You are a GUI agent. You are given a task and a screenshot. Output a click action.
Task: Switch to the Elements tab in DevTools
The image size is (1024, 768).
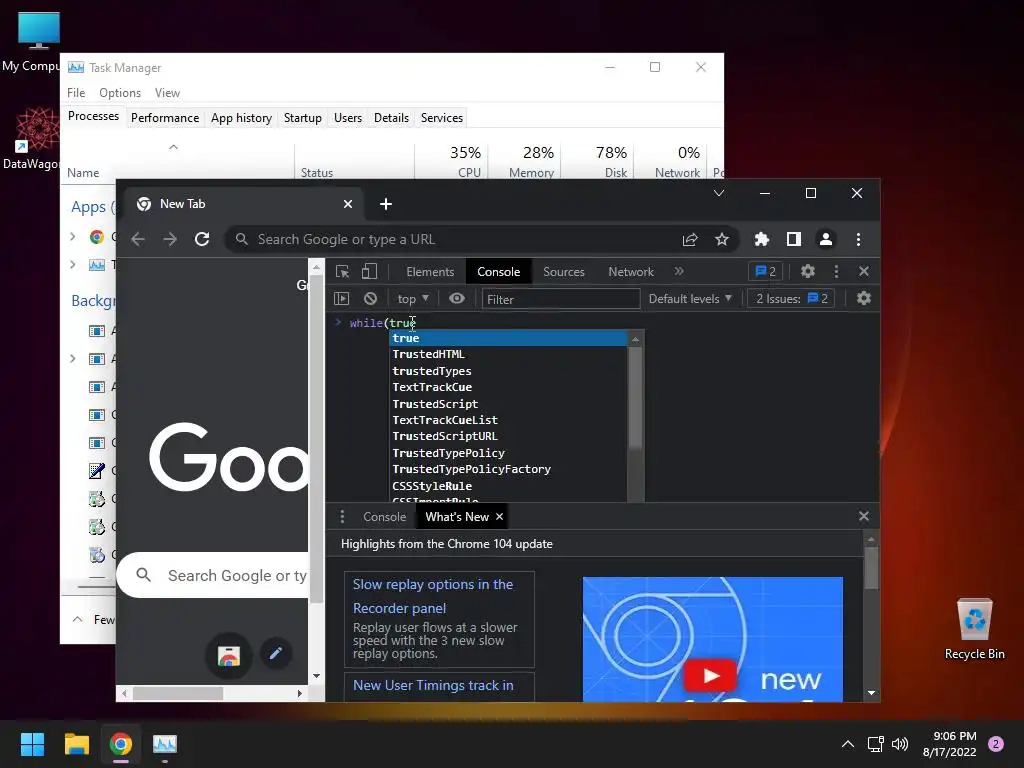click(430, 272)
